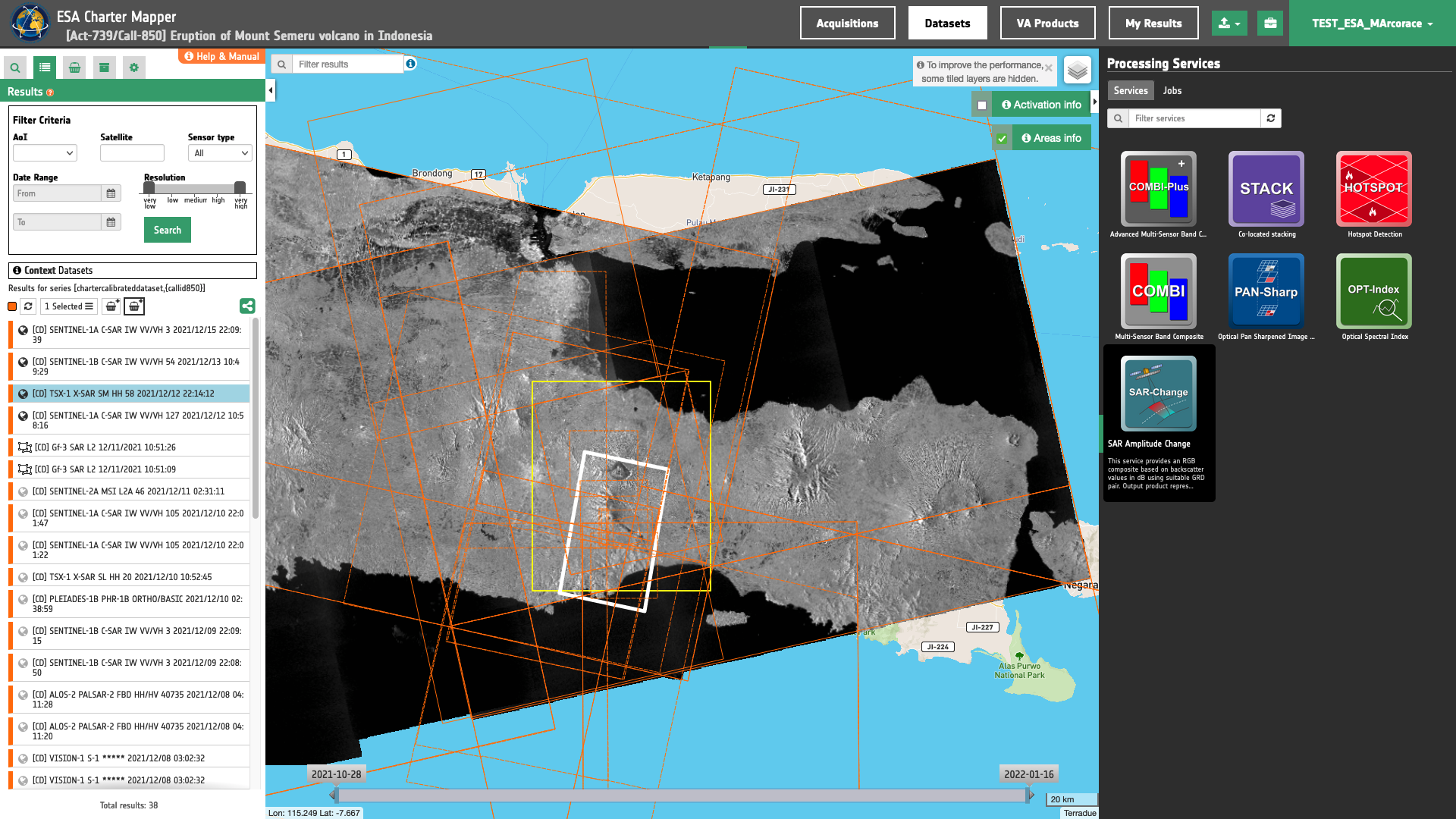1456x819 pixels.
Task: Launch the OPT-Index service
Action: (1374, 291)
